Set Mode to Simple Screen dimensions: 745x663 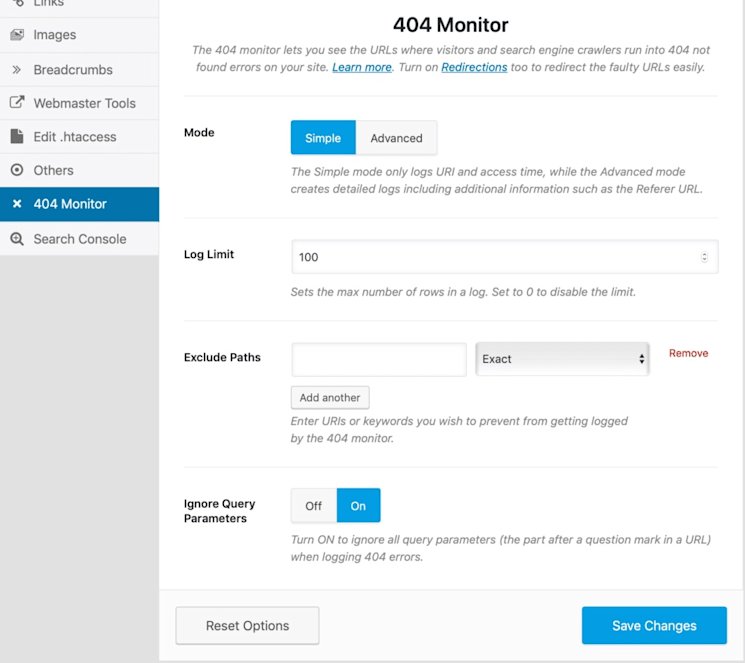(323, 138)
